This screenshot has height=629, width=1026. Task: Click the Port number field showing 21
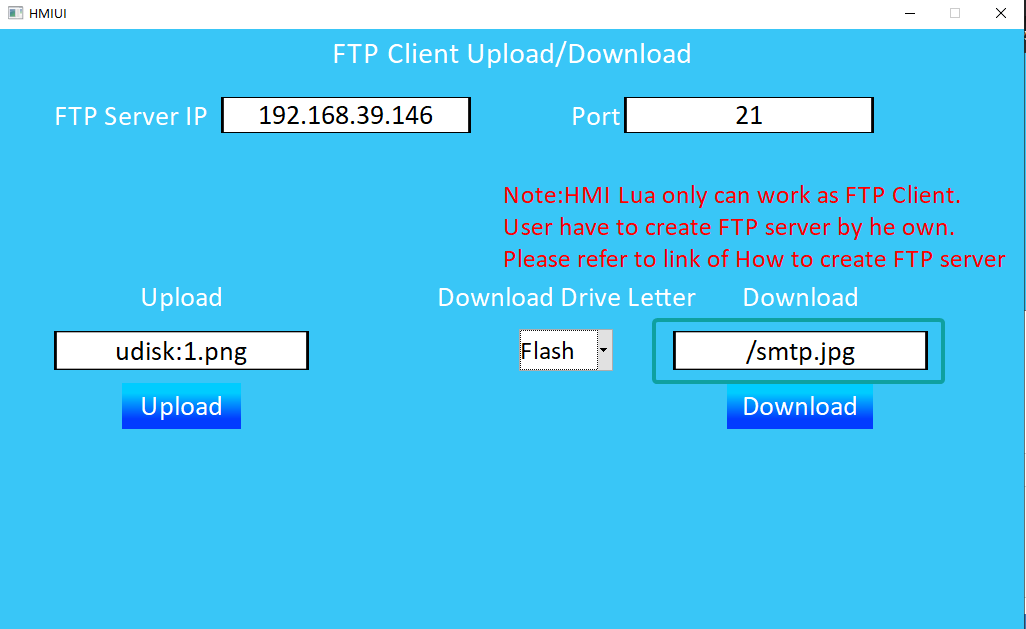coord(748,115)
